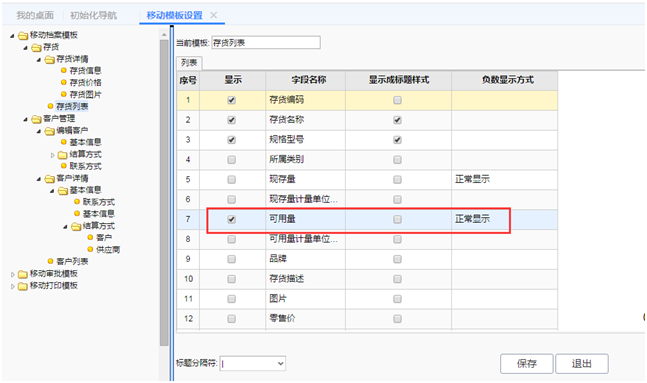Check 显示 for 现存量 row

[x=231, y=180]
